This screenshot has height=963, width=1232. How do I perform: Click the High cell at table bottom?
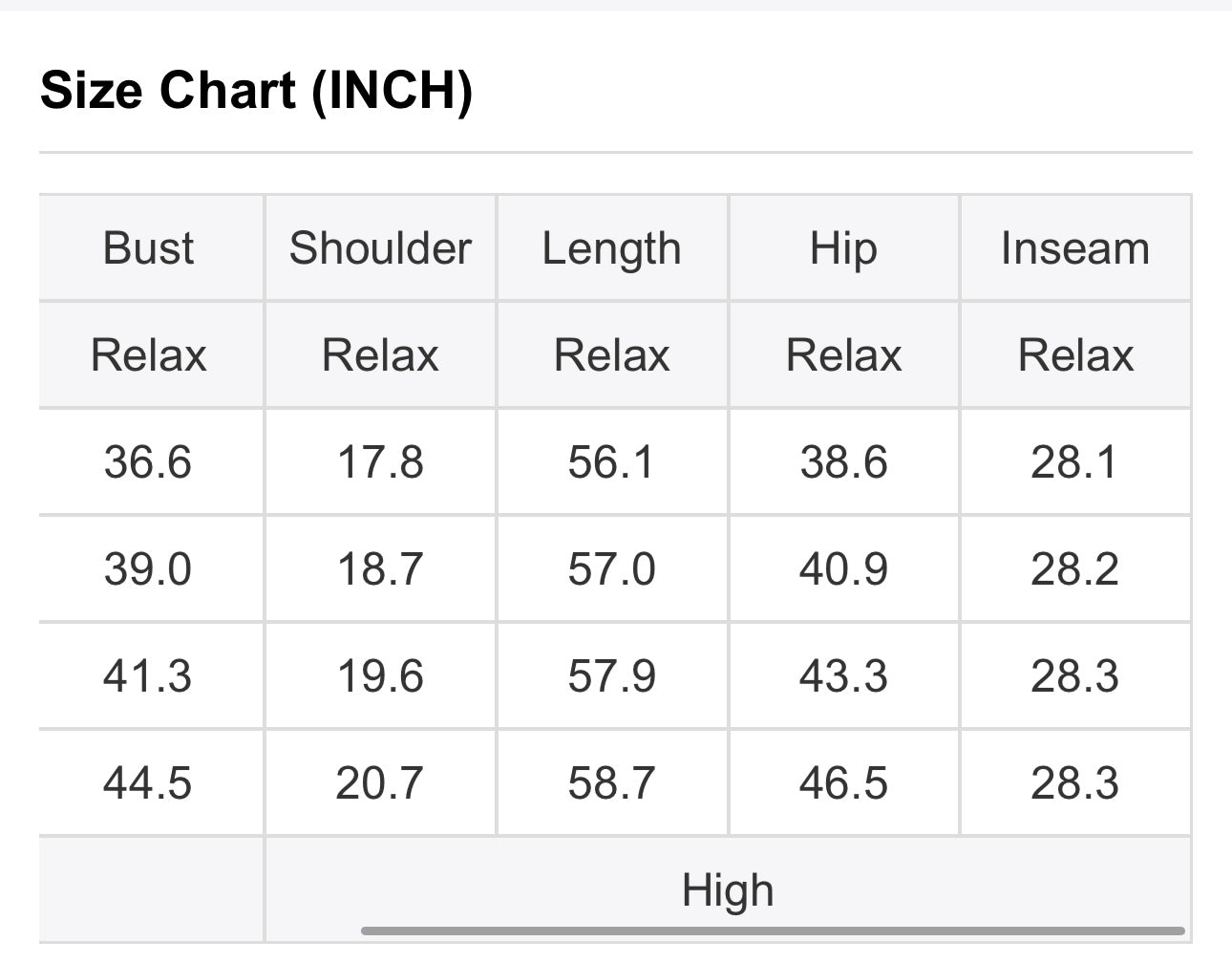point(728,890)
